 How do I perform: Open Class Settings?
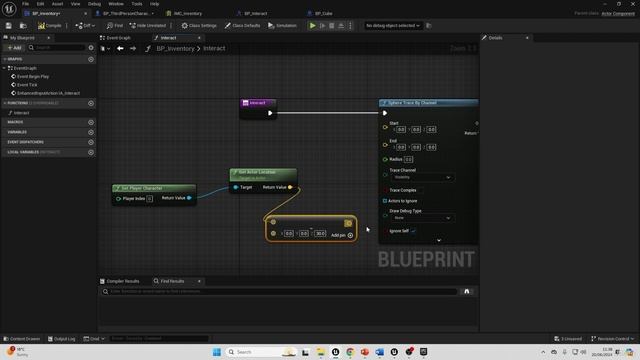click(x=199, y=25)
